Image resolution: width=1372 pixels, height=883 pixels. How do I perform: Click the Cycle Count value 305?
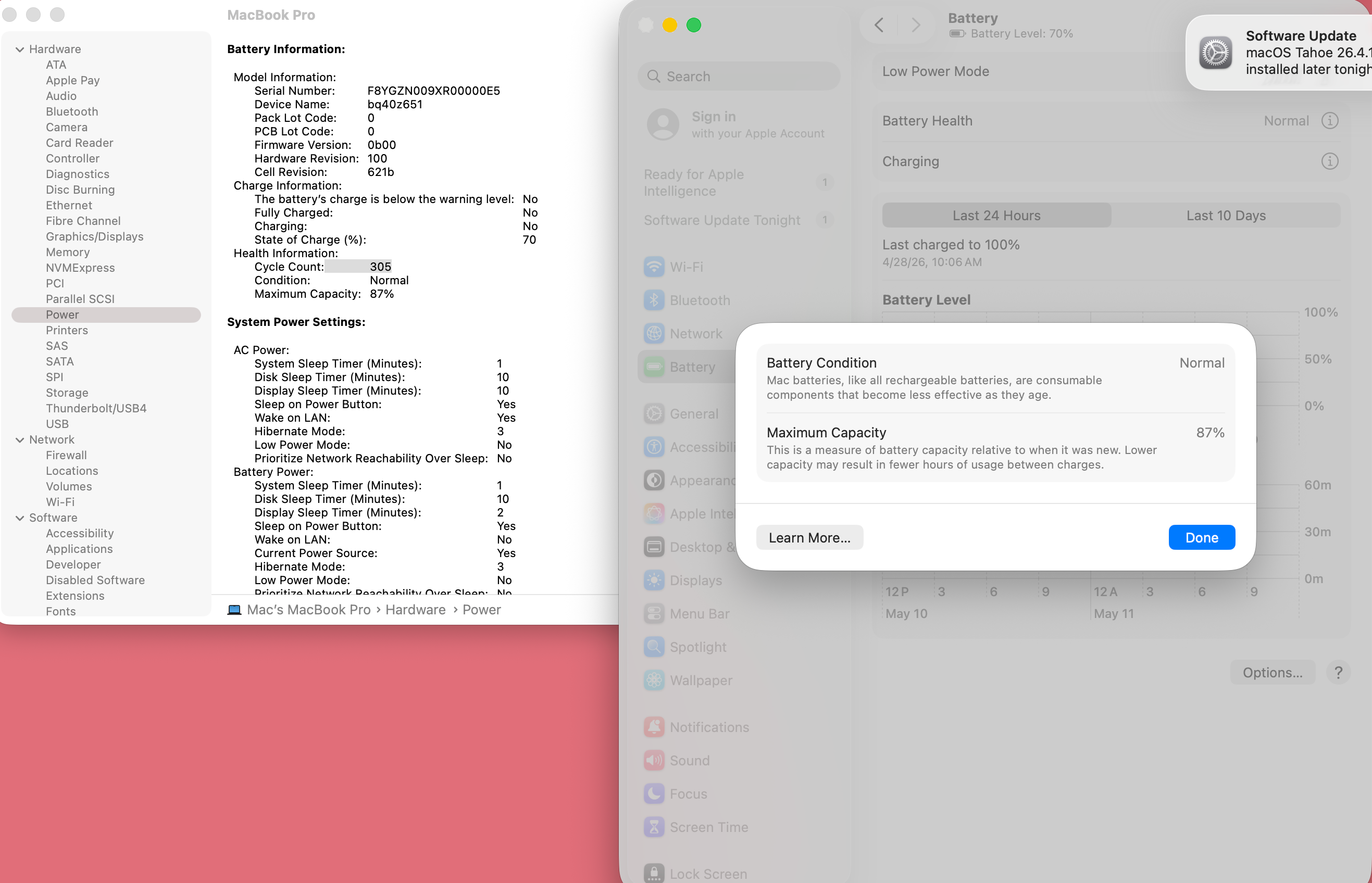coord(380,267)
